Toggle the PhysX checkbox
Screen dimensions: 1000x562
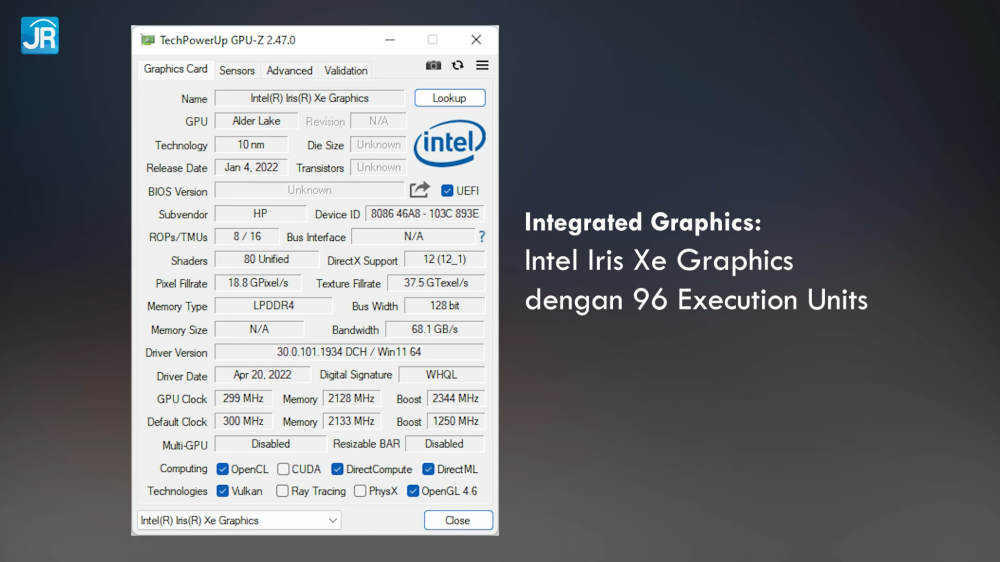(360, 491)
